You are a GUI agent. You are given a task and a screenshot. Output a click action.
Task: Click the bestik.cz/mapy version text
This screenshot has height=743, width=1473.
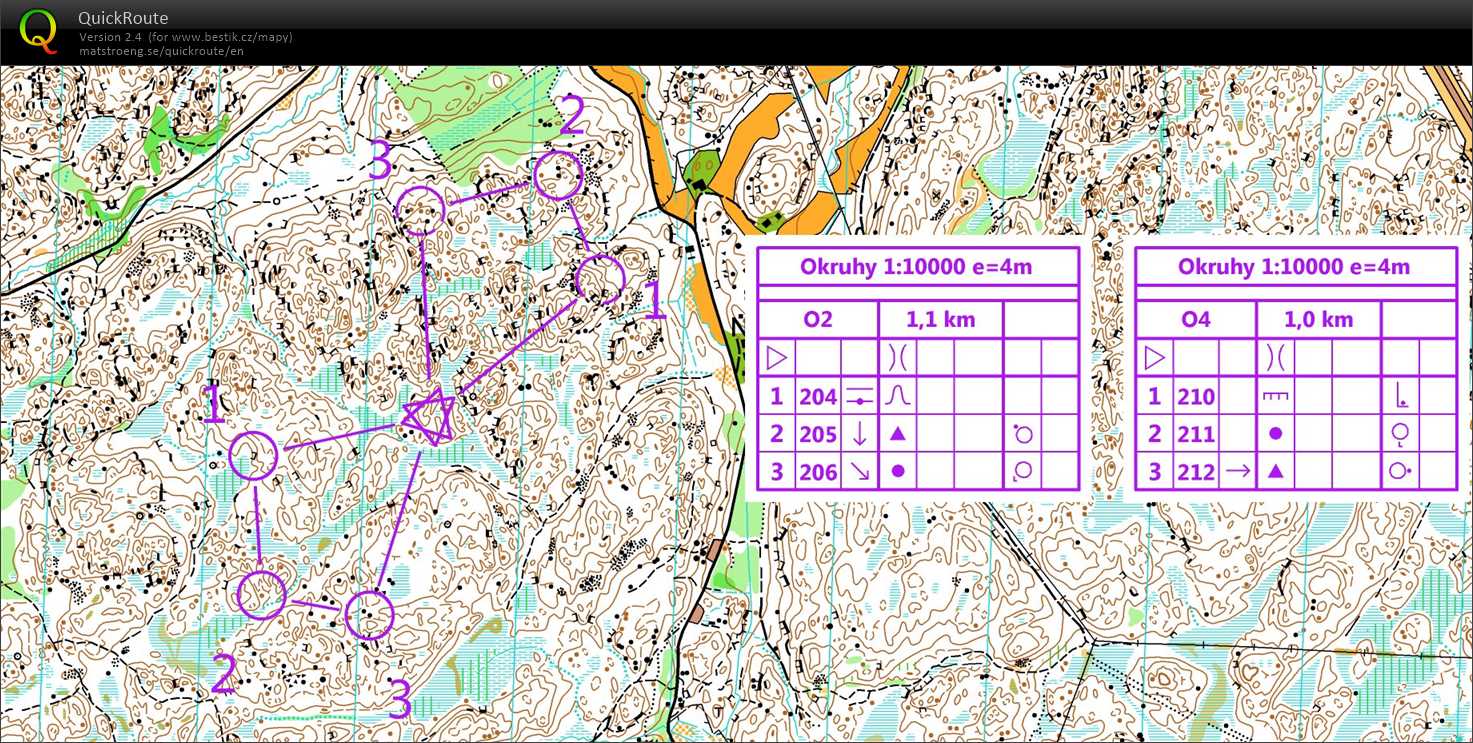(x=186, y=37)
